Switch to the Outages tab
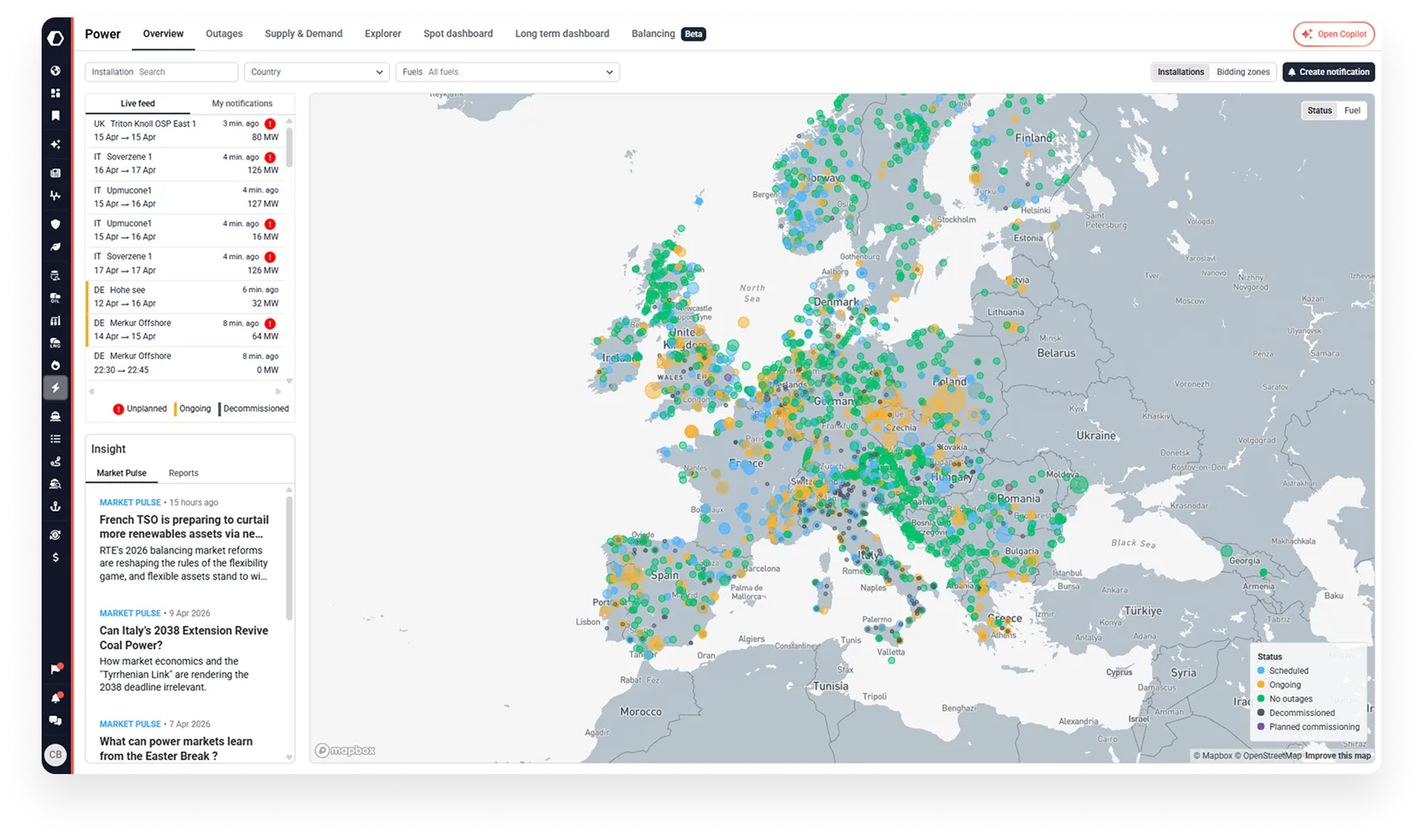 point(224,34)
